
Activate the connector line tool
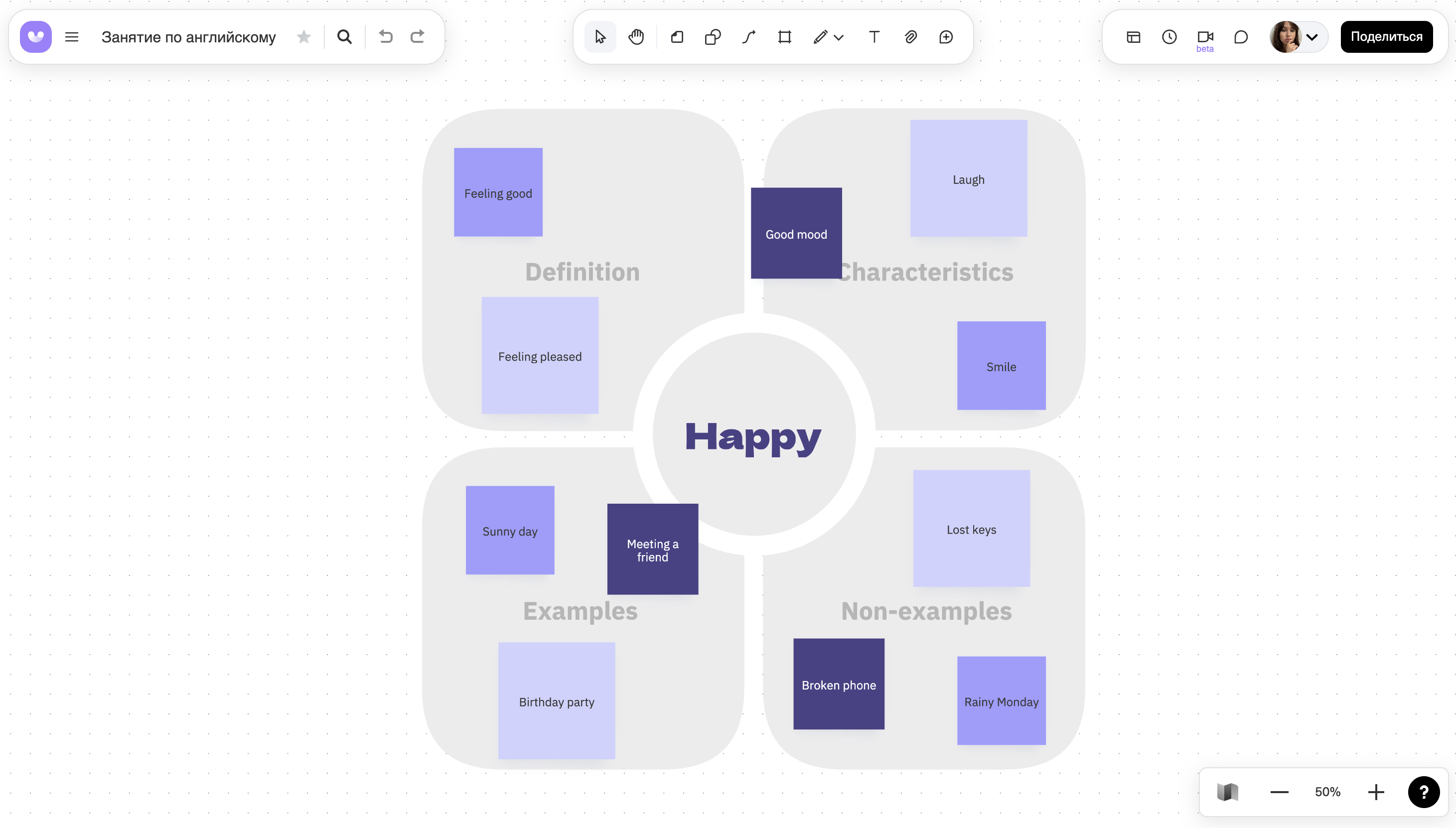(x=748, y=37)
